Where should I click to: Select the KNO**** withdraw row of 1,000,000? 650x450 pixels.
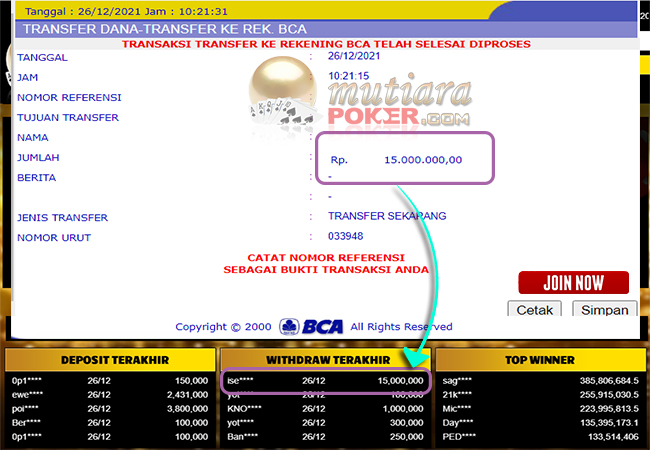coord(326,409)
